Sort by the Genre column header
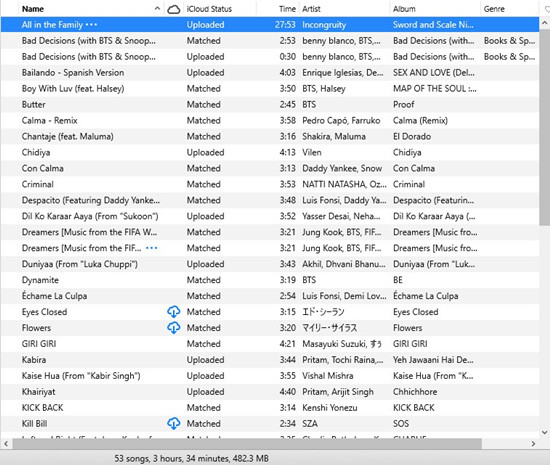The width and height of the screenshot is (550, 465). click(494, 9)
